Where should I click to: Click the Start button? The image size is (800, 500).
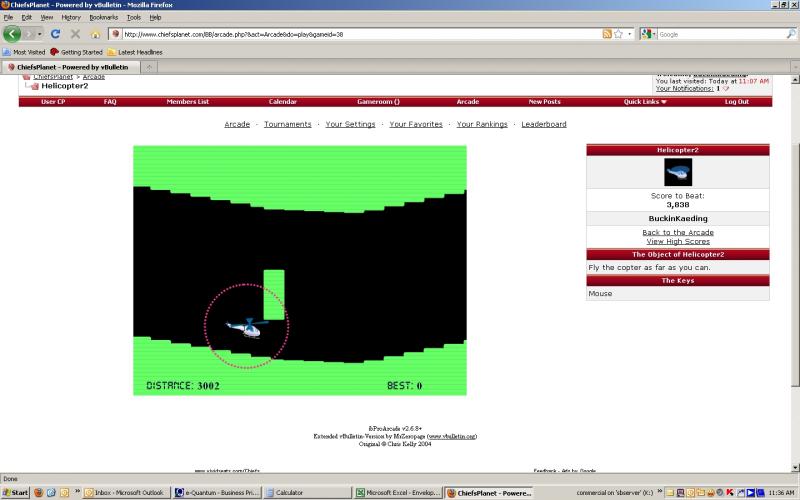[15, 493]
